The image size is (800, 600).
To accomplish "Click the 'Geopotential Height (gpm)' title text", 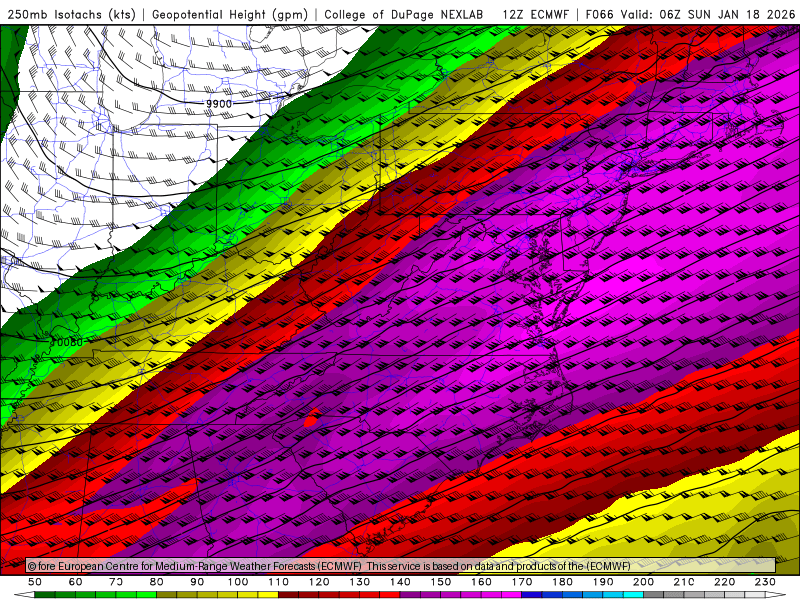I will point(230,14).
